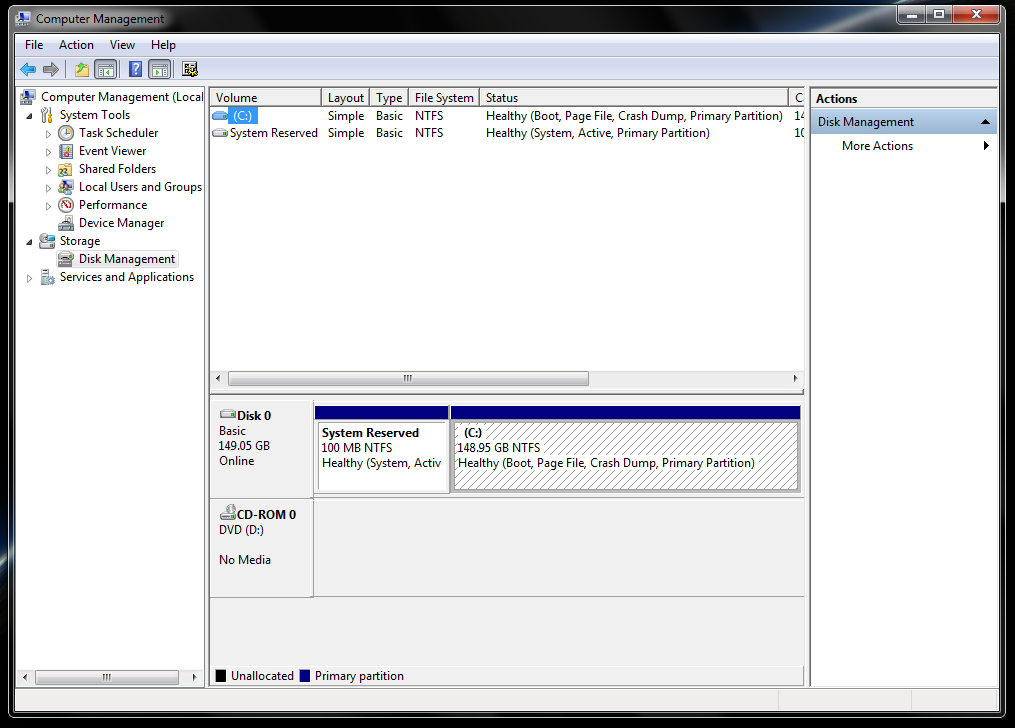1015x728 pixels.
Task: Expand the Services and Applications node
Action: click(29, 278)
